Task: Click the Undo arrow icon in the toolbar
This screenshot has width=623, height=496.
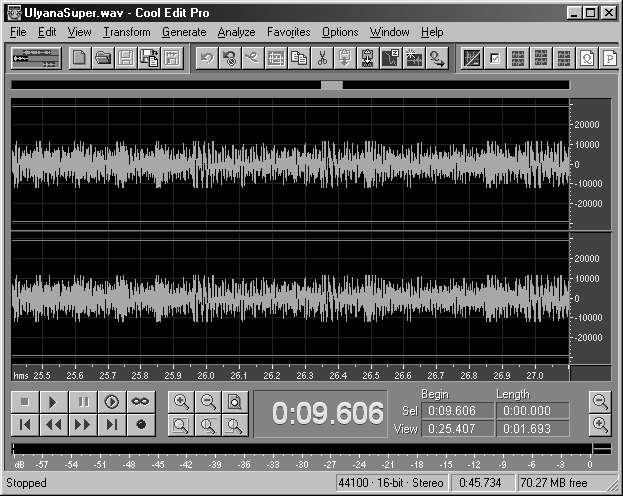Action: tap(206, 59)
